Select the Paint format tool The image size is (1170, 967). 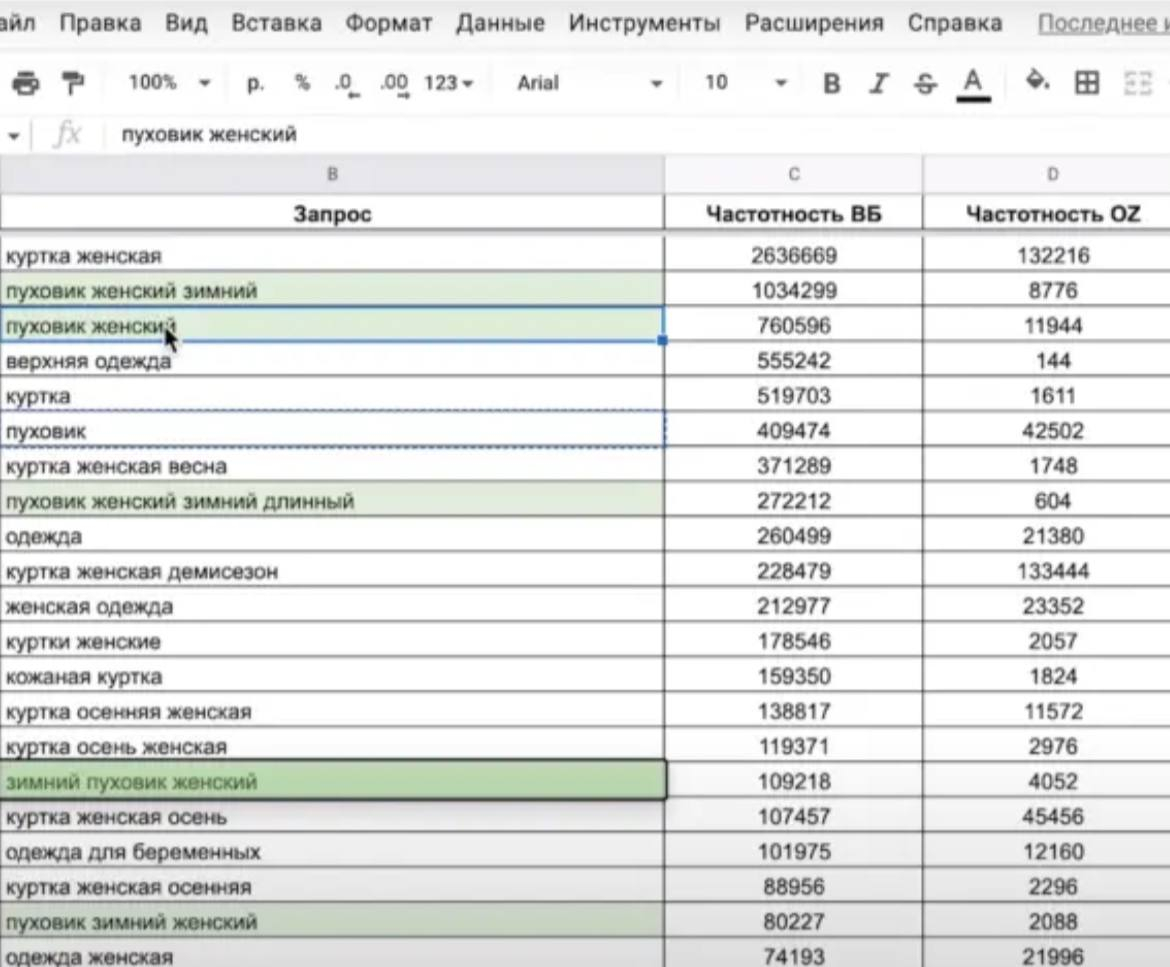pyautogui.click(x=73, y=83)
